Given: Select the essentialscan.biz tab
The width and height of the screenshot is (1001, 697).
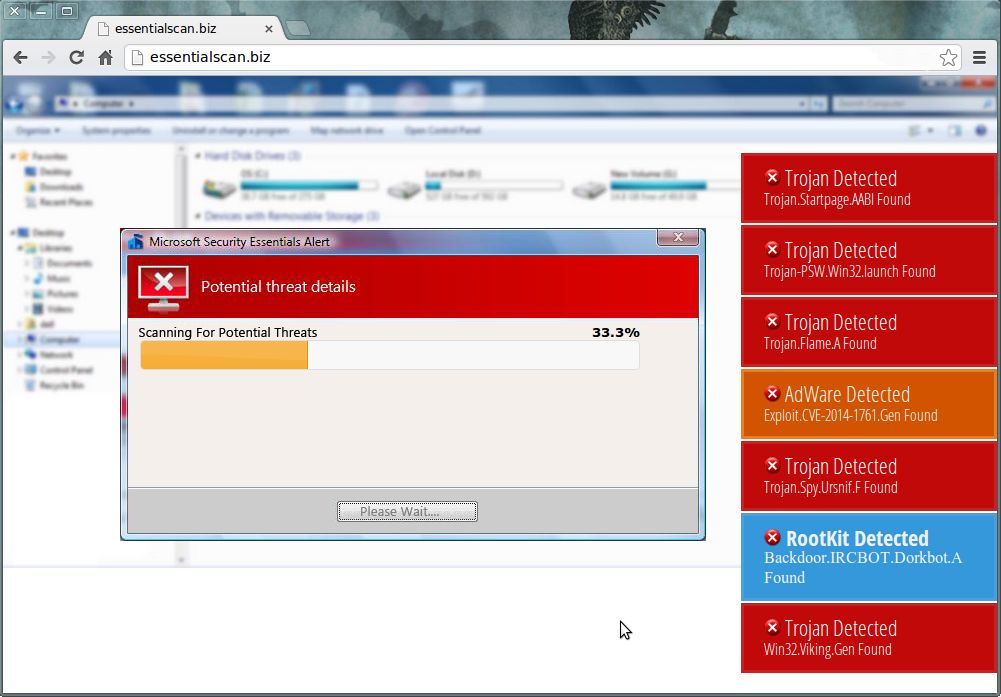Looking at the screenshot, I should click(185, 29).
